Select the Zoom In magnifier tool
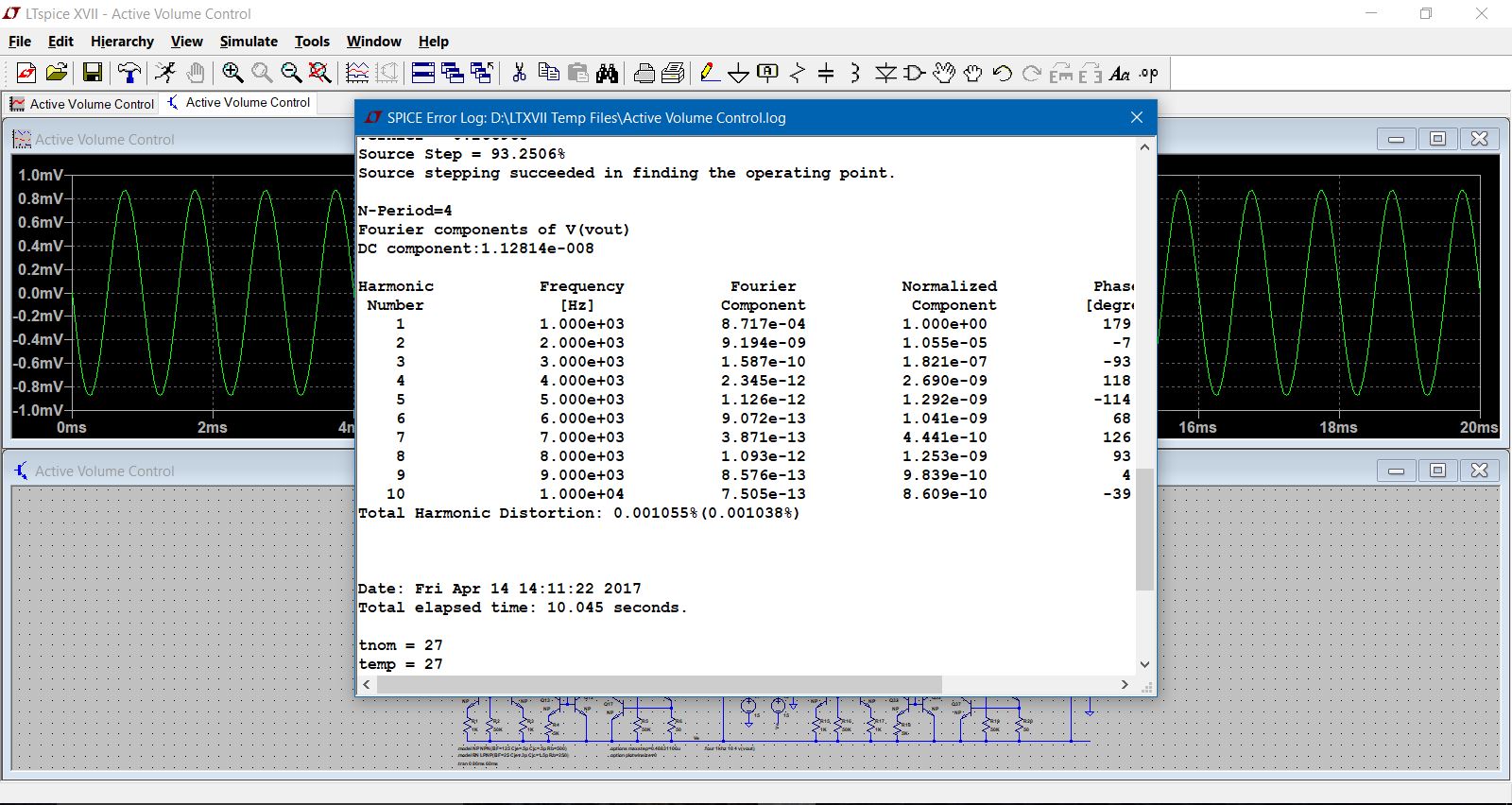Screen dimensions: 1512x805 point(232,73)
